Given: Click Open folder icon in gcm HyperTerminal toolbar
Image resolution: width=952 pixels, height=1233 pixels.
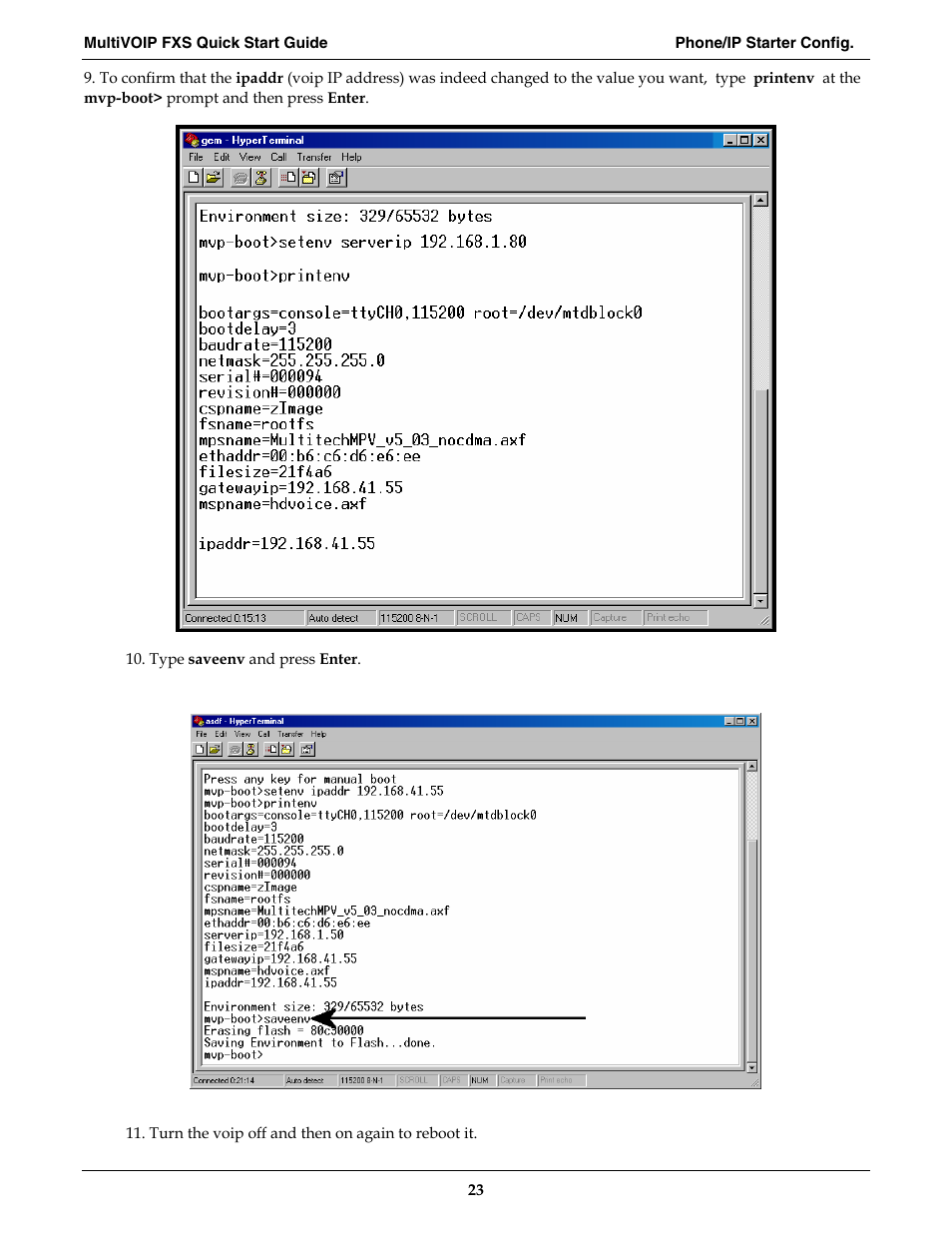Looking at the screenshot, I should tap(213, 178).
